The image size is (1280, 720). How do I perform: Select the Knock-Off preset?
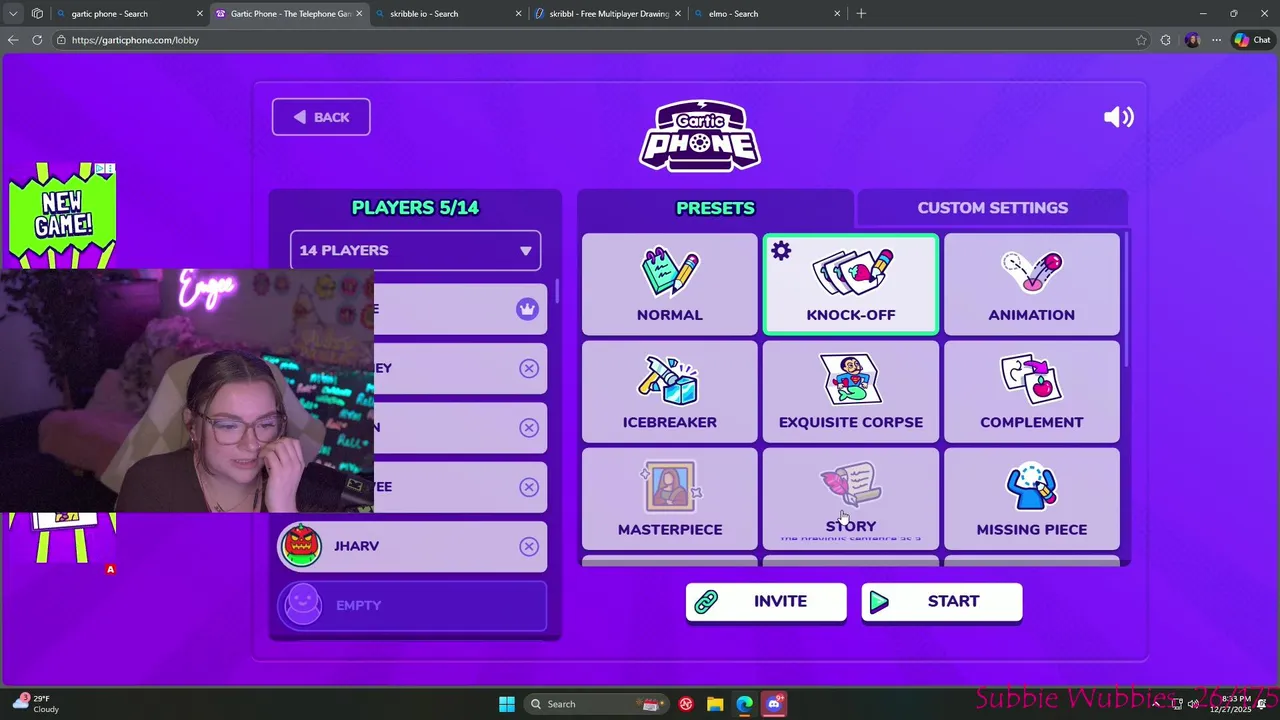click(x=851, y=284)
